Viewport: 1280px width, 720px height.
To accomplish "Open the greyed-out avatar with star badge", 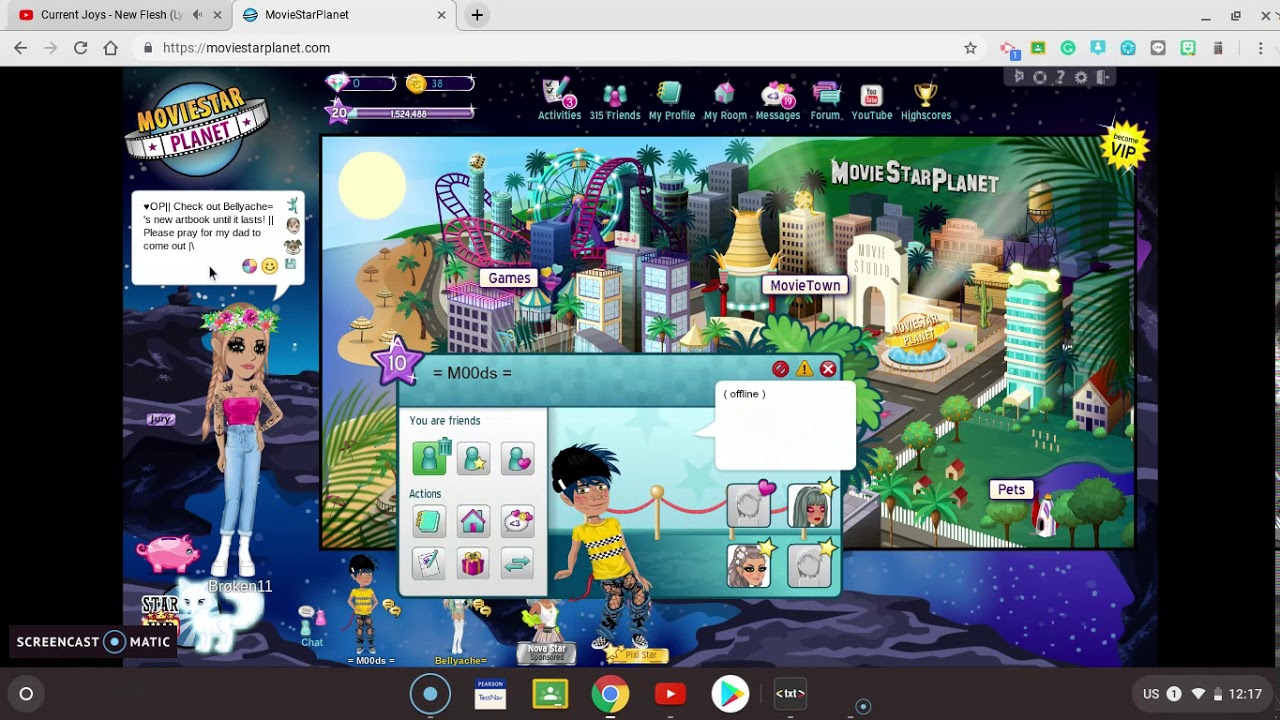I will 810,565.
